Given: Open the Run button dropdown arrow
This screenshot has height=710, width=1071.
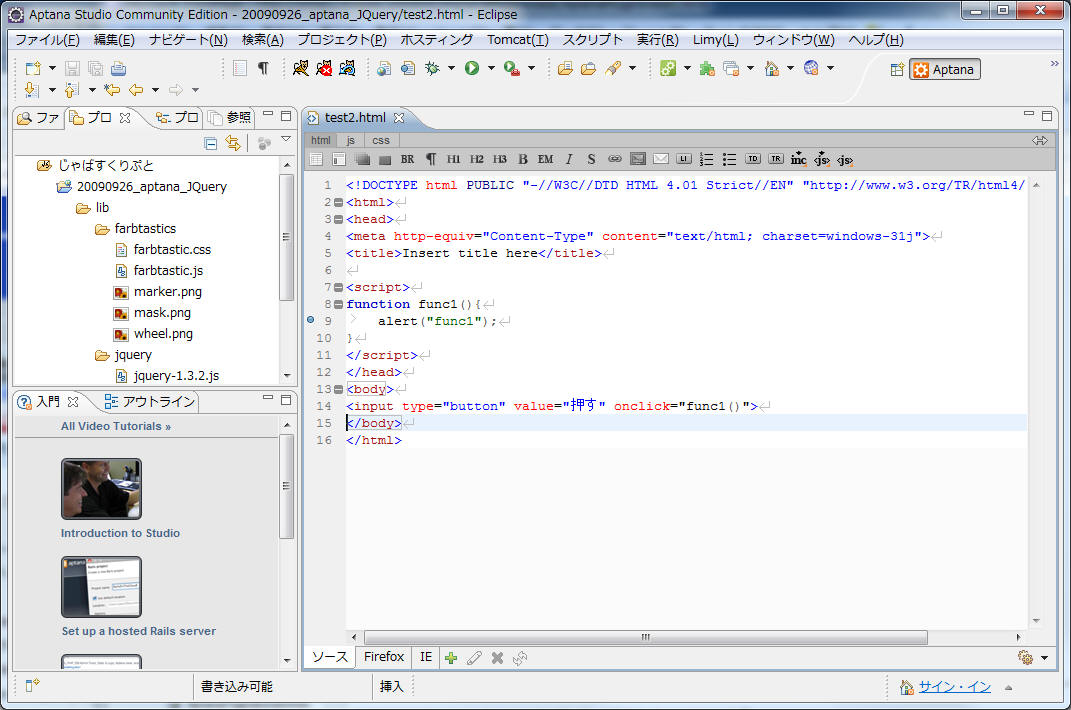Looking at the screenshot, I should (491, 68).
